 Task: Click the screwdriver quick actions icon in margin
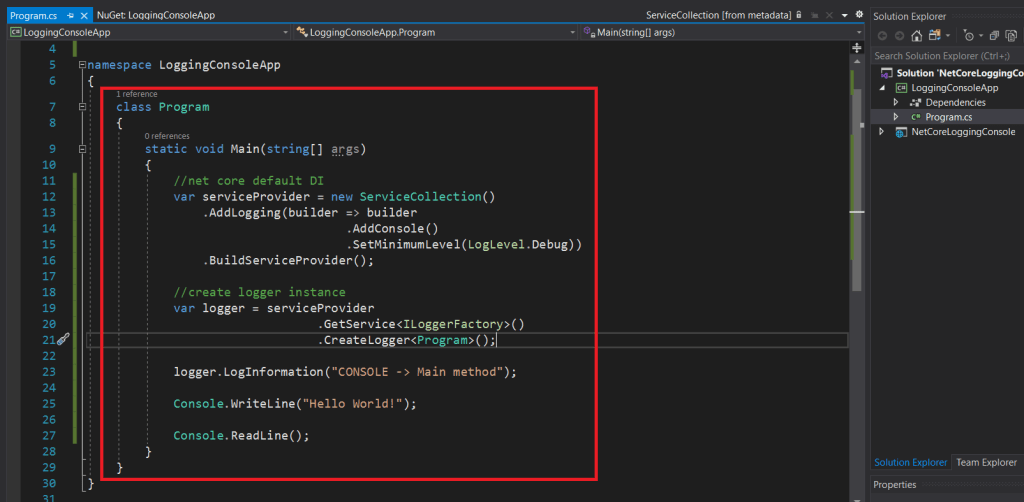tap(62, 340)
